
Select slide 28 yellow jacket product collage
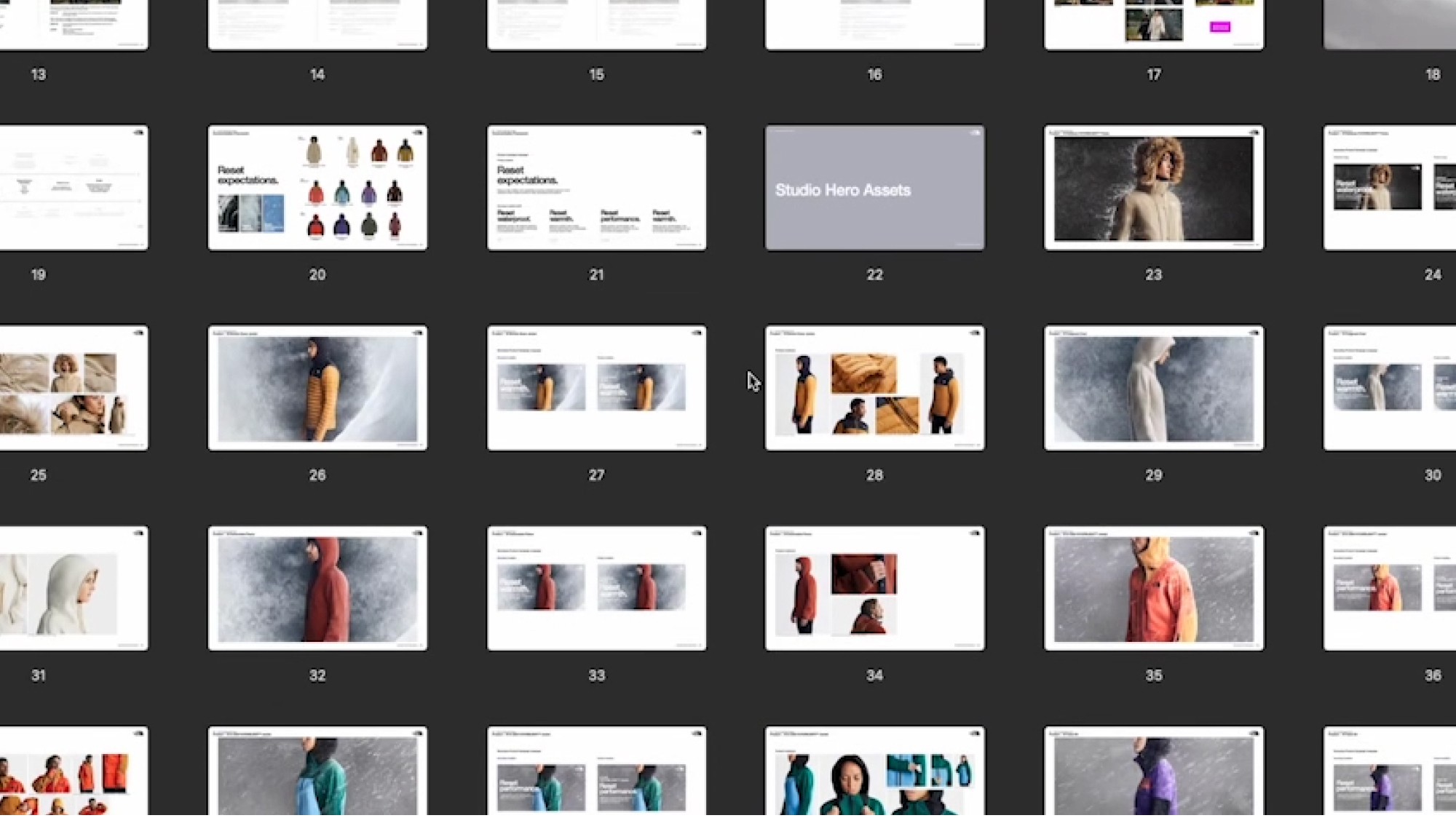click(x=874, y=388)
